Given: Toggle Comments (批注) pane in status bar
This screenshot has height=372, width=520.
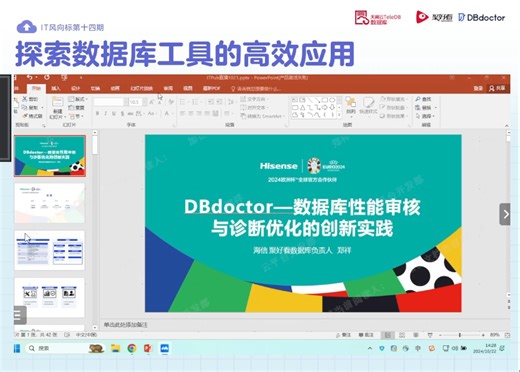Looking at the screenshot, I should click(x=366, y=335).
